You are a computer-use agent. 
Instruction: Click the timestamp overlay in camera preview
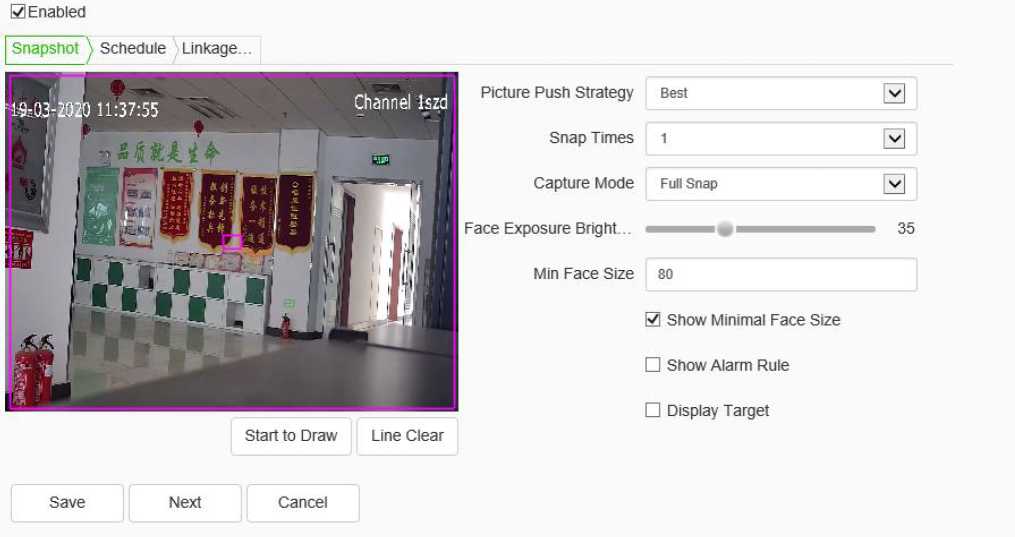[84, 109]
